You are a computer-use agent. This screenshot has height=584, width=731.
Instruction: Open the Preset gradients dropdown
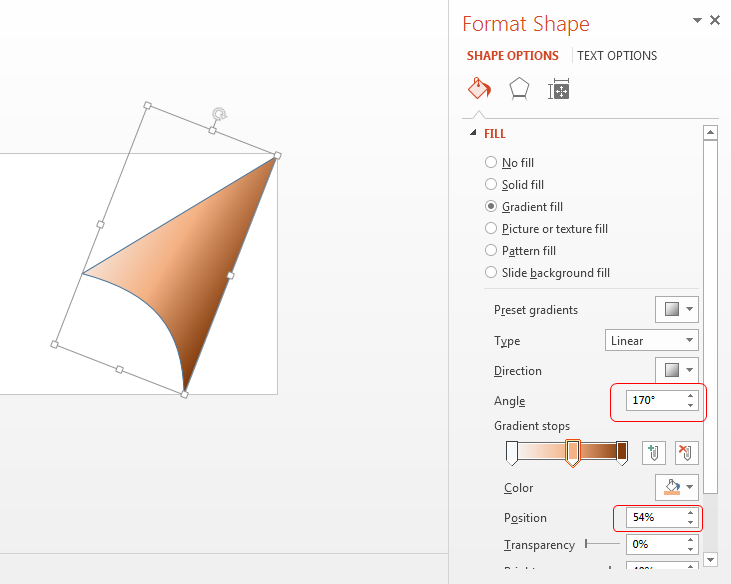click(x=676, y=309)
